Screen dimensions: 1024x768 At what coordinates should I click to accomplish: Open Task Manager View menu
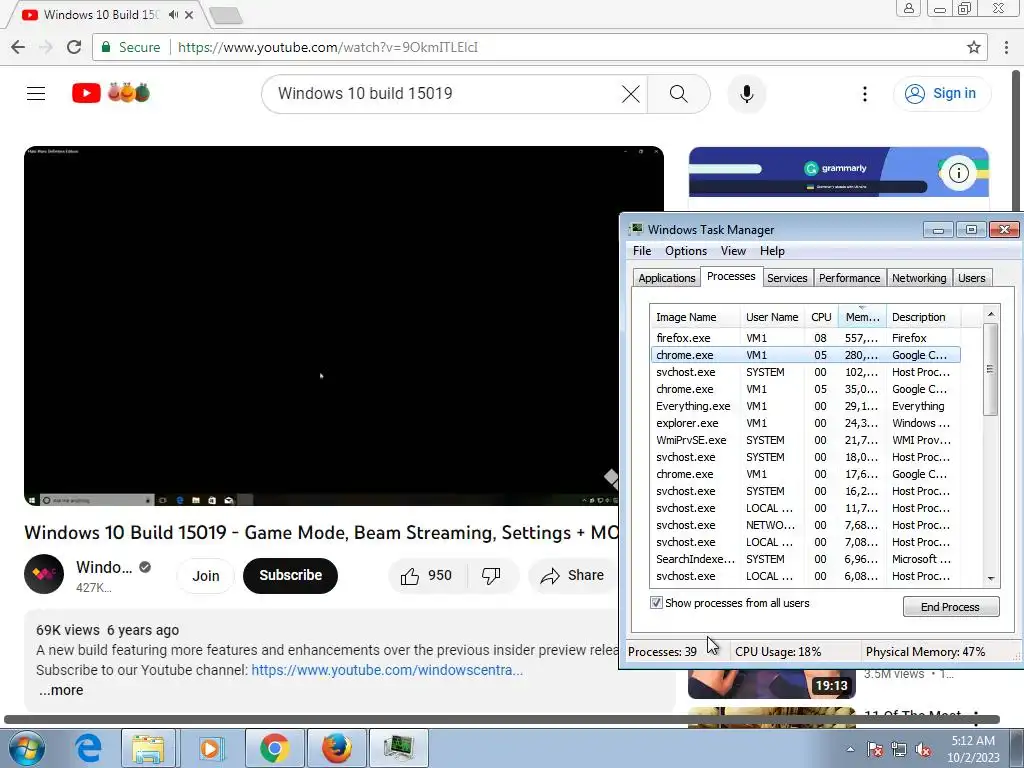[x=733, y=251]
